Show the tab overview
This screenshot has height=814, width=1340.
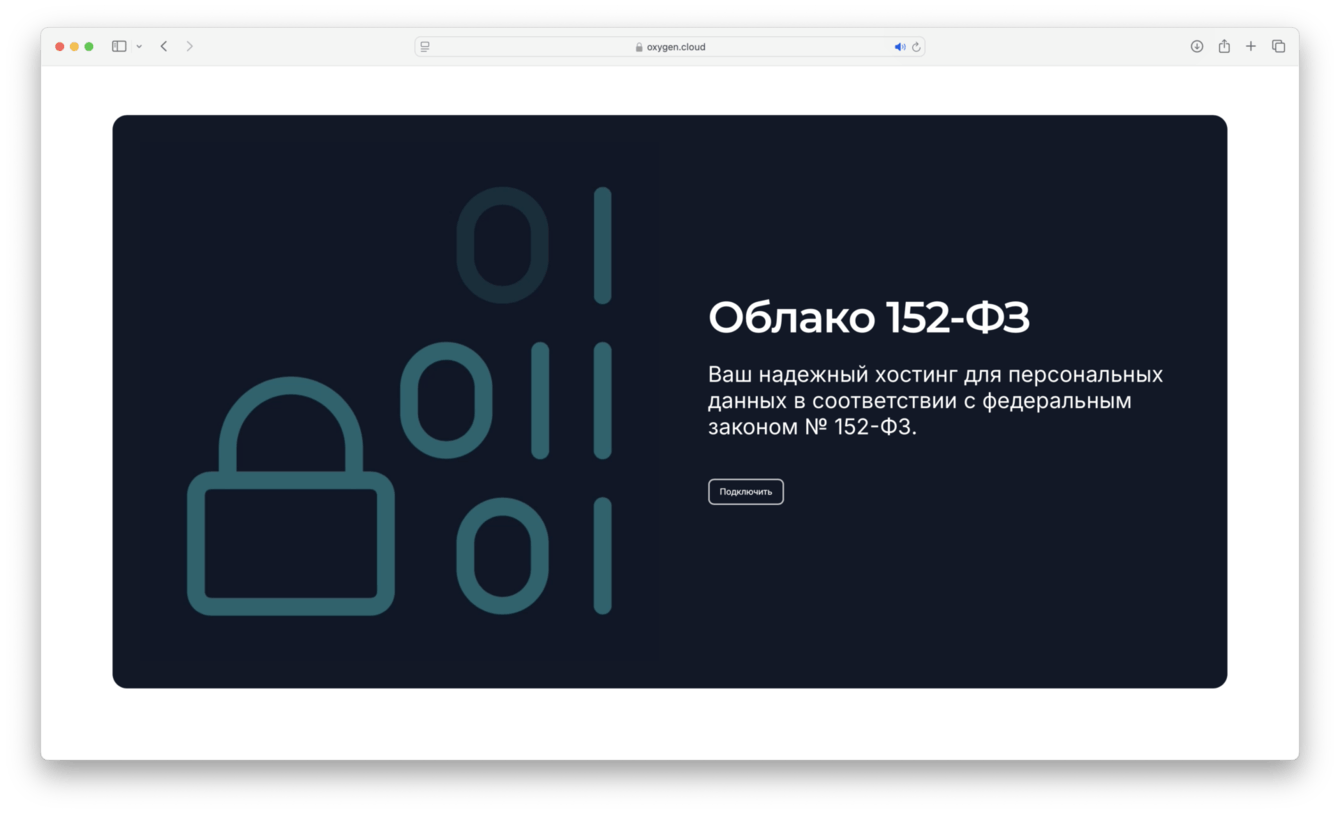(x=1278, y=46)
